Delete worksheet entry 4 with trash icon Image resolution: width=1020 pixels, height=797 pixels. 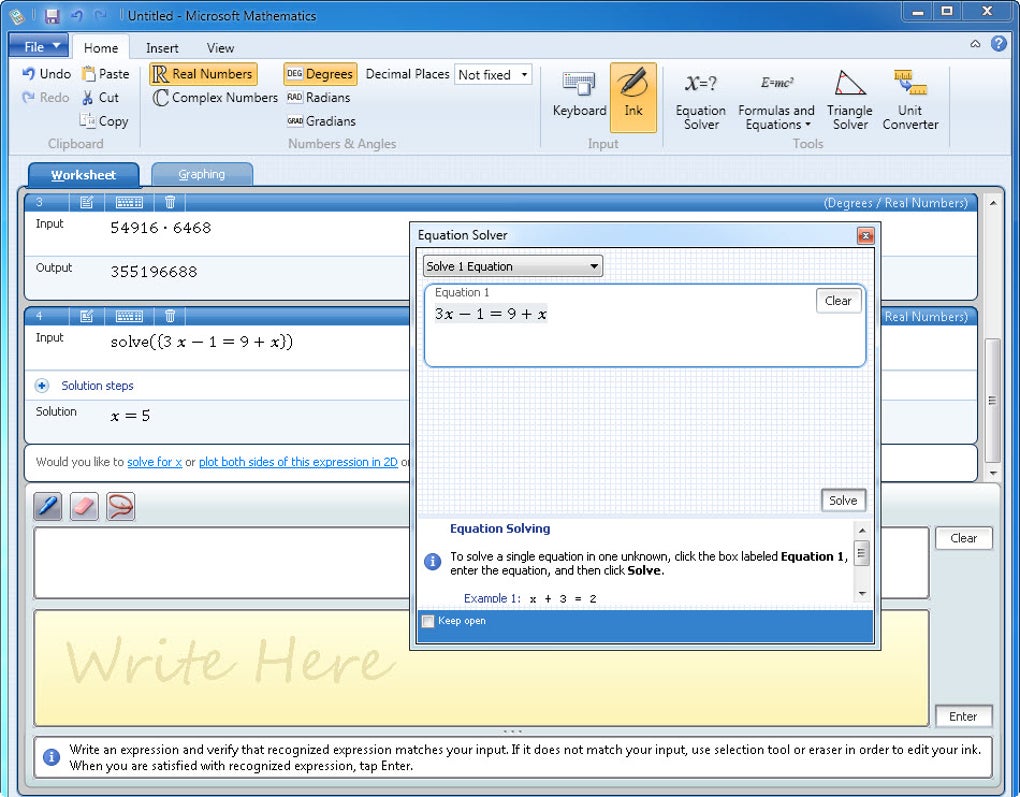click(170, 316)
